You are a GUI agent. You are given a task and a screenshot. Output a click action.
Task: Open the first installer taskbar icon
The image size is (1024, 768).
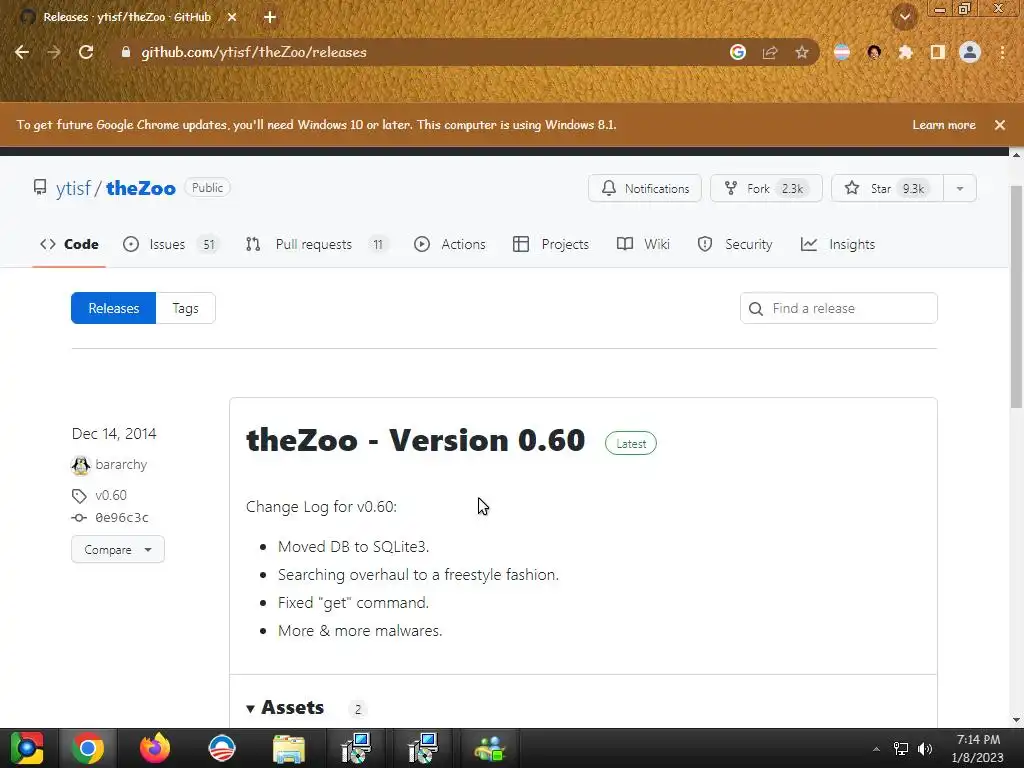(x=356, y=748)
